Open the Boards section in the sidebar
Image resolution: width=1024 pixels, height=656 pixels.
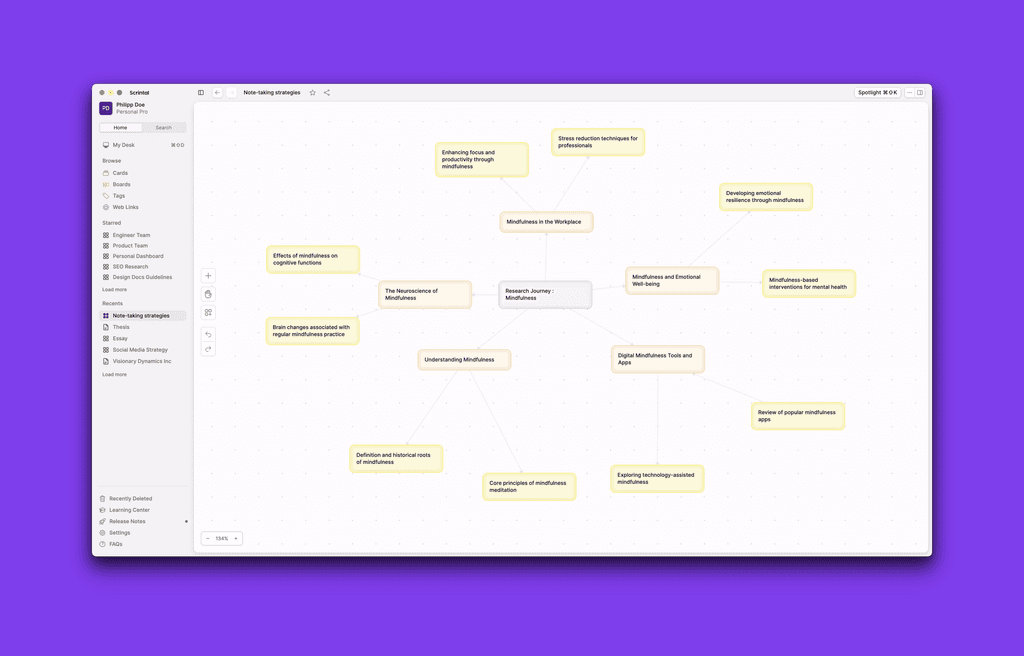tap(120, 184)
